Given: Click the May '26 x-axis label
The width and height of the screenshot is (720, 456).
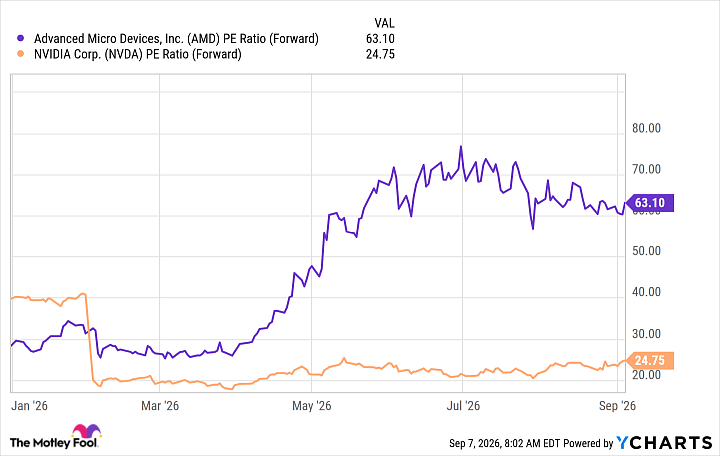Looking at the screenshot, I should pyautogui.click(x=312, y=406).
